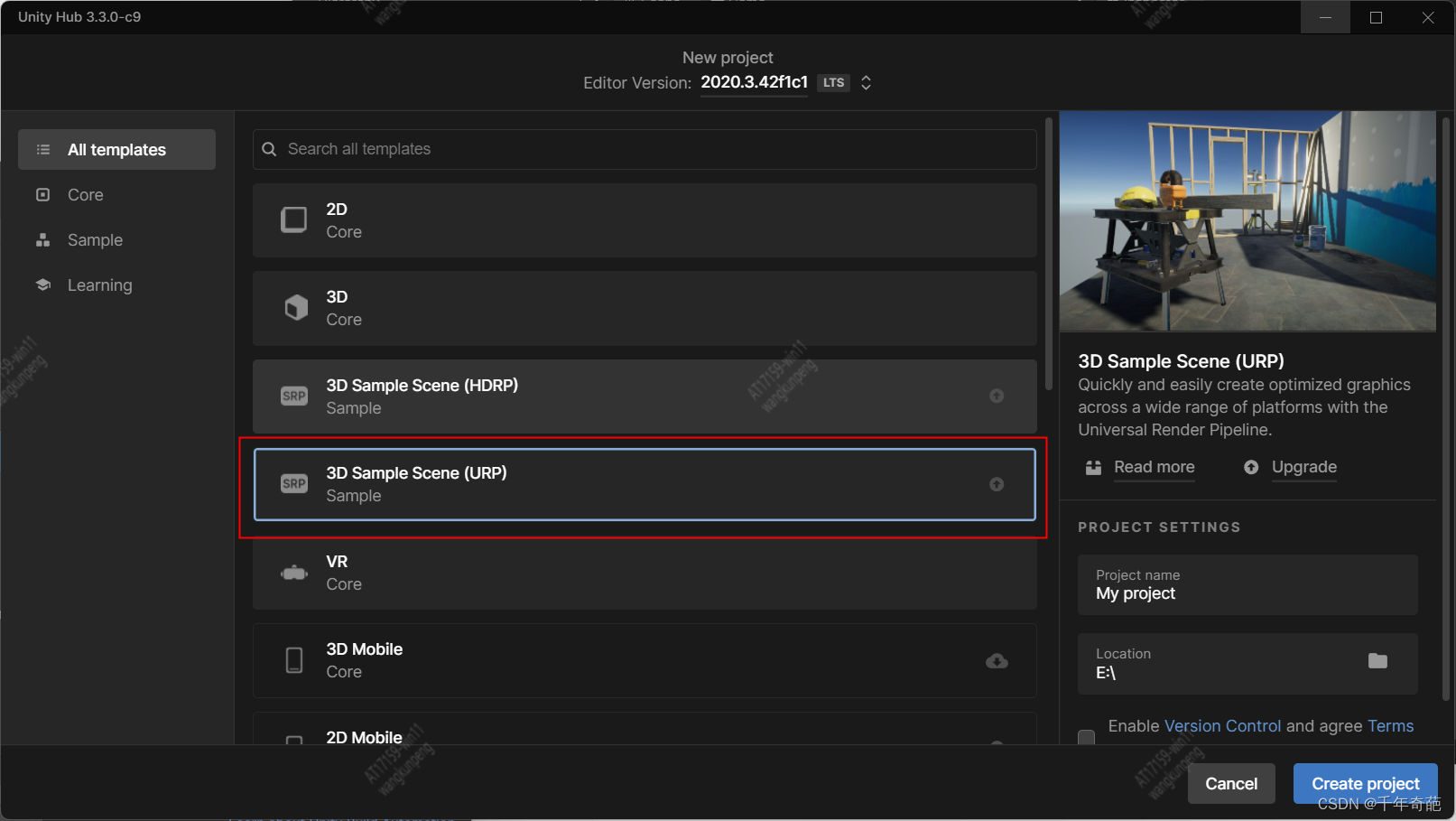Select the 2D Core template

(x=645, y=220)
